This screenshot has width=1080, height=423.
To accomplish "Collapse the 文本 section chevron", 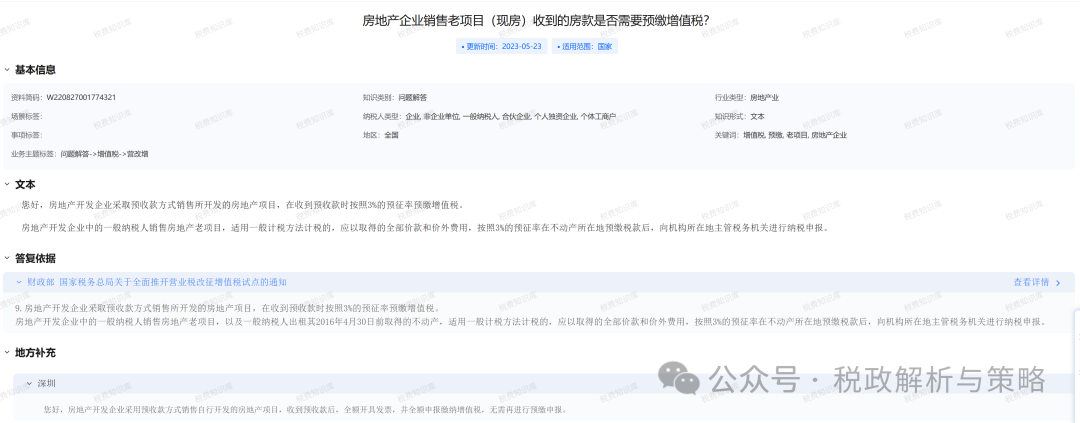I will 6,184.
